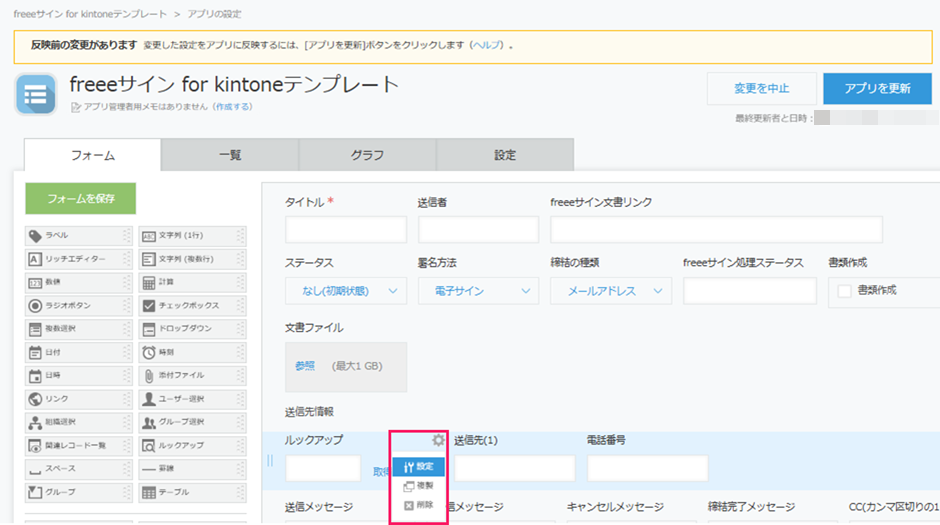940x525 pixels.
Task: Select the テーブル field icon
Action: click(149, 493)
